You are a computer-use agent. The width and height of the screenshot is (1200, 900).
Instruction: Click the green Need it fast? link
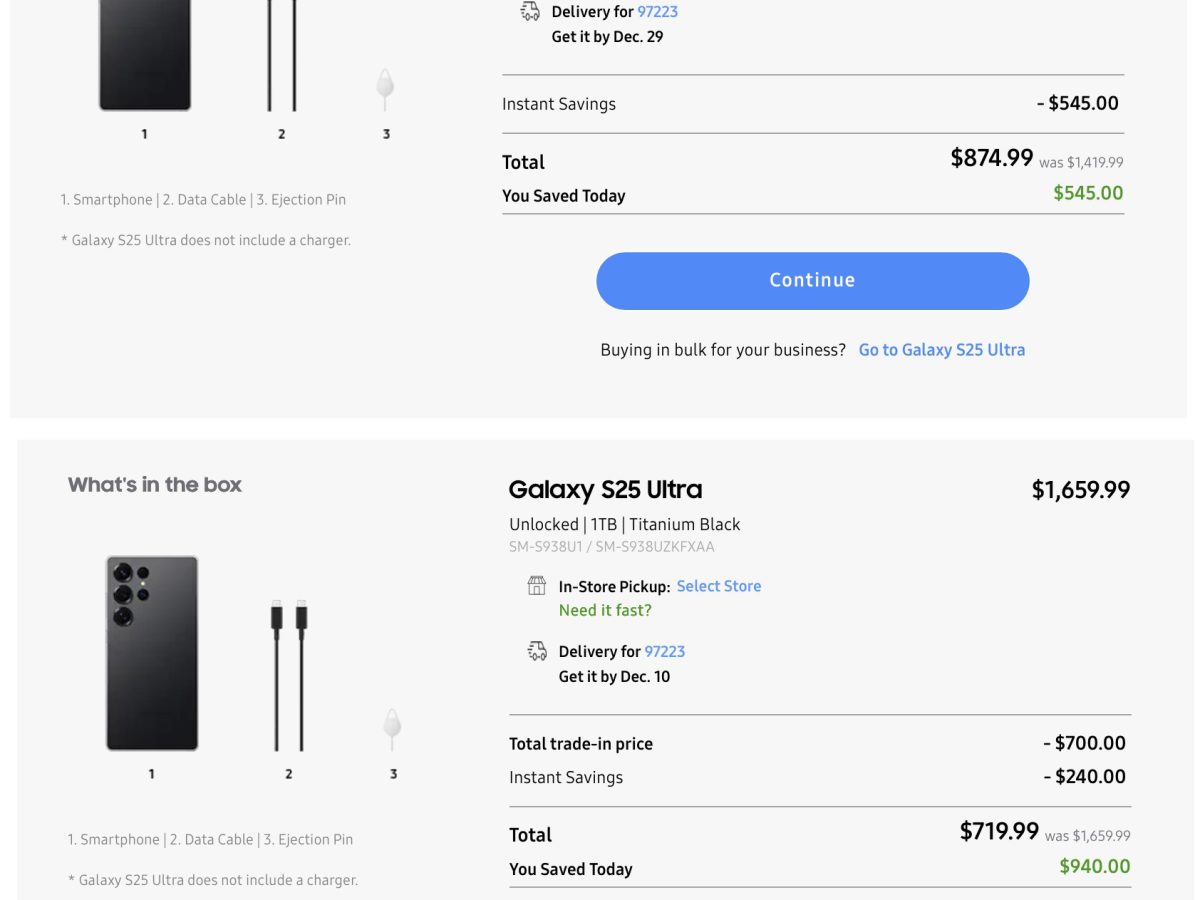pyautogui.click(x=605, y=610)
